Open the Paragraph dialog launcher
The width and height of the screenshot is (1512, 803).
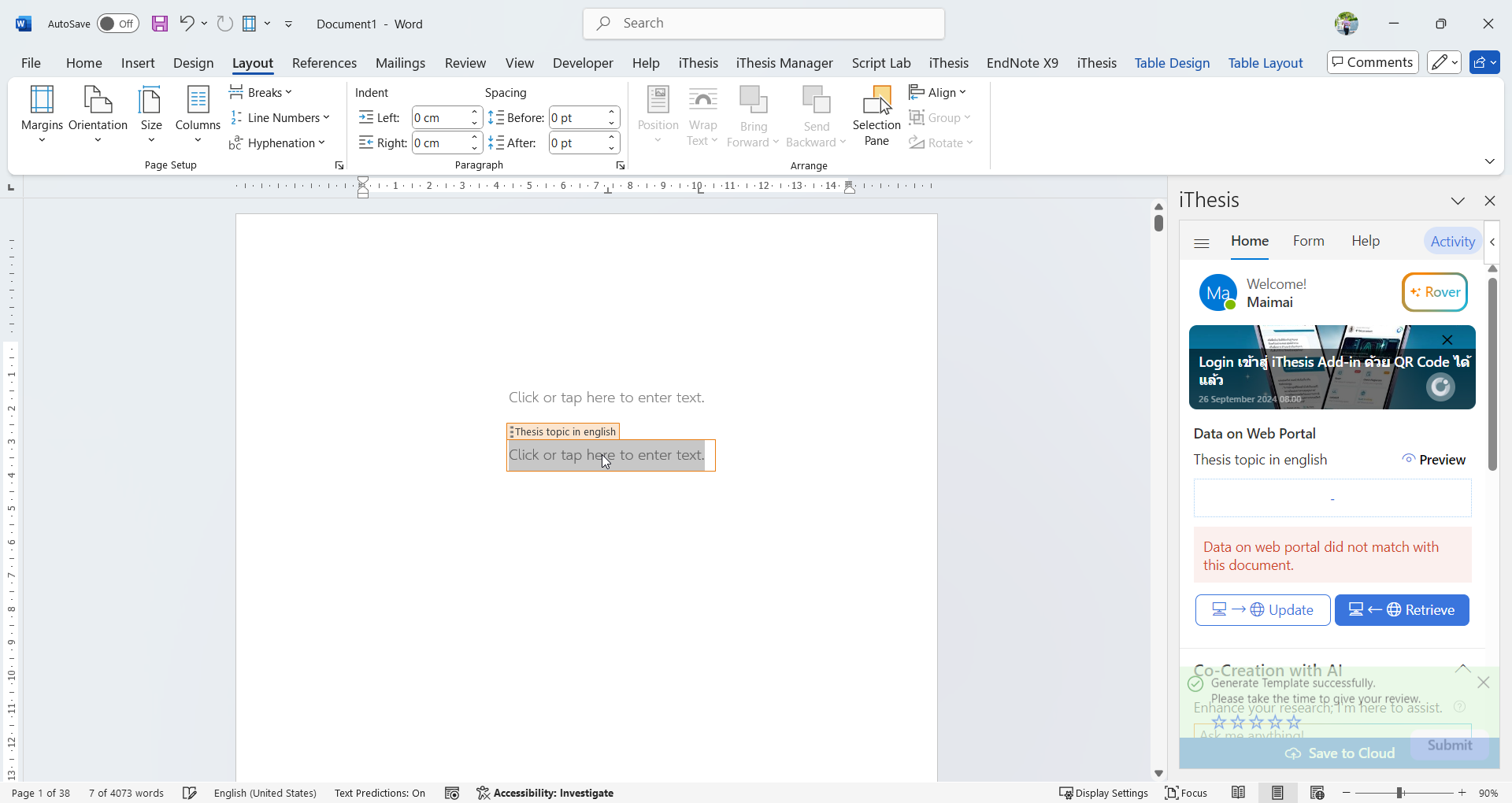(621, 165)
